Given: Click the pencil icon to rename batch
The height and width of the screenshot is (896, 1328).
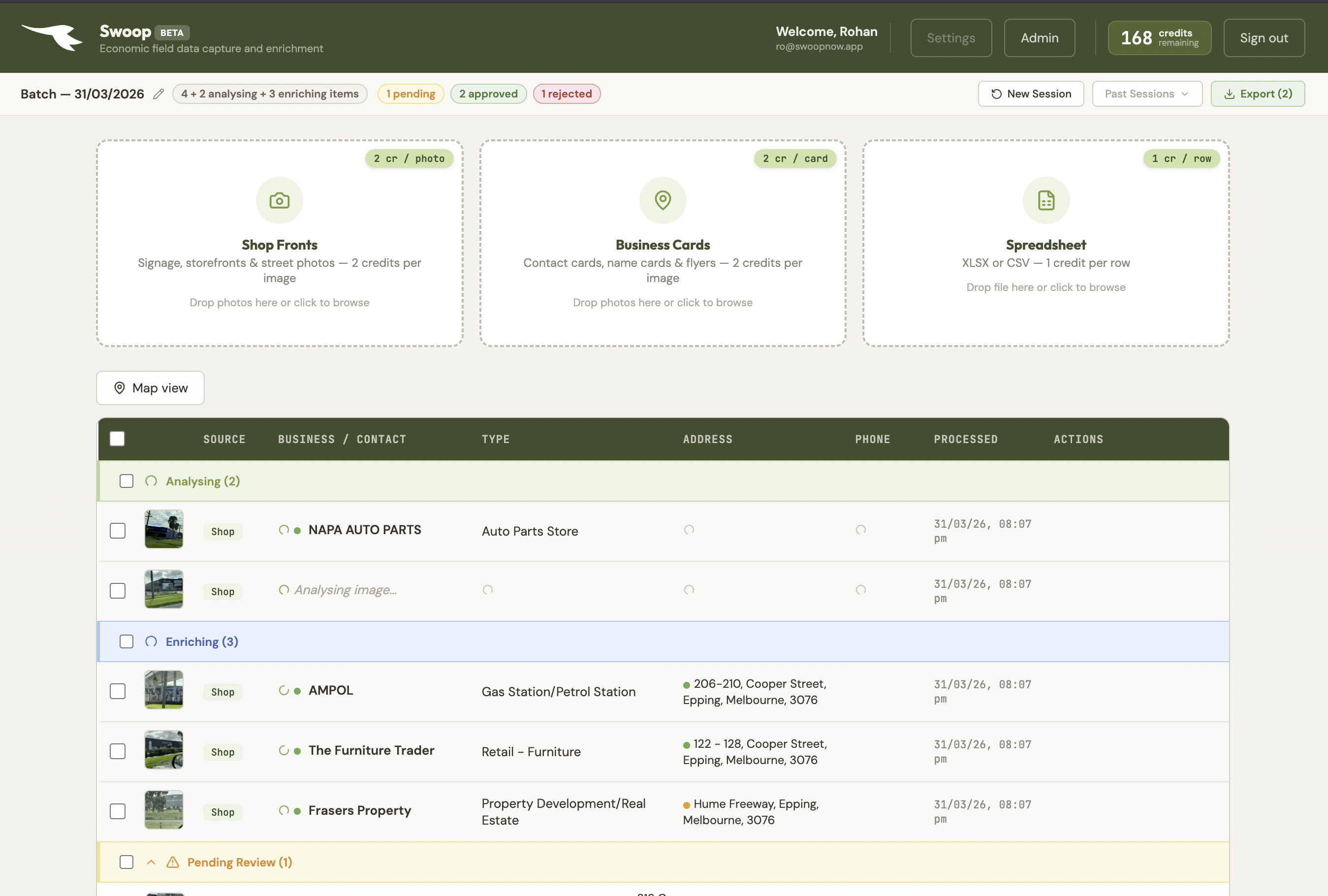Looking at the screenshot, I should click(x=158, y=94).
